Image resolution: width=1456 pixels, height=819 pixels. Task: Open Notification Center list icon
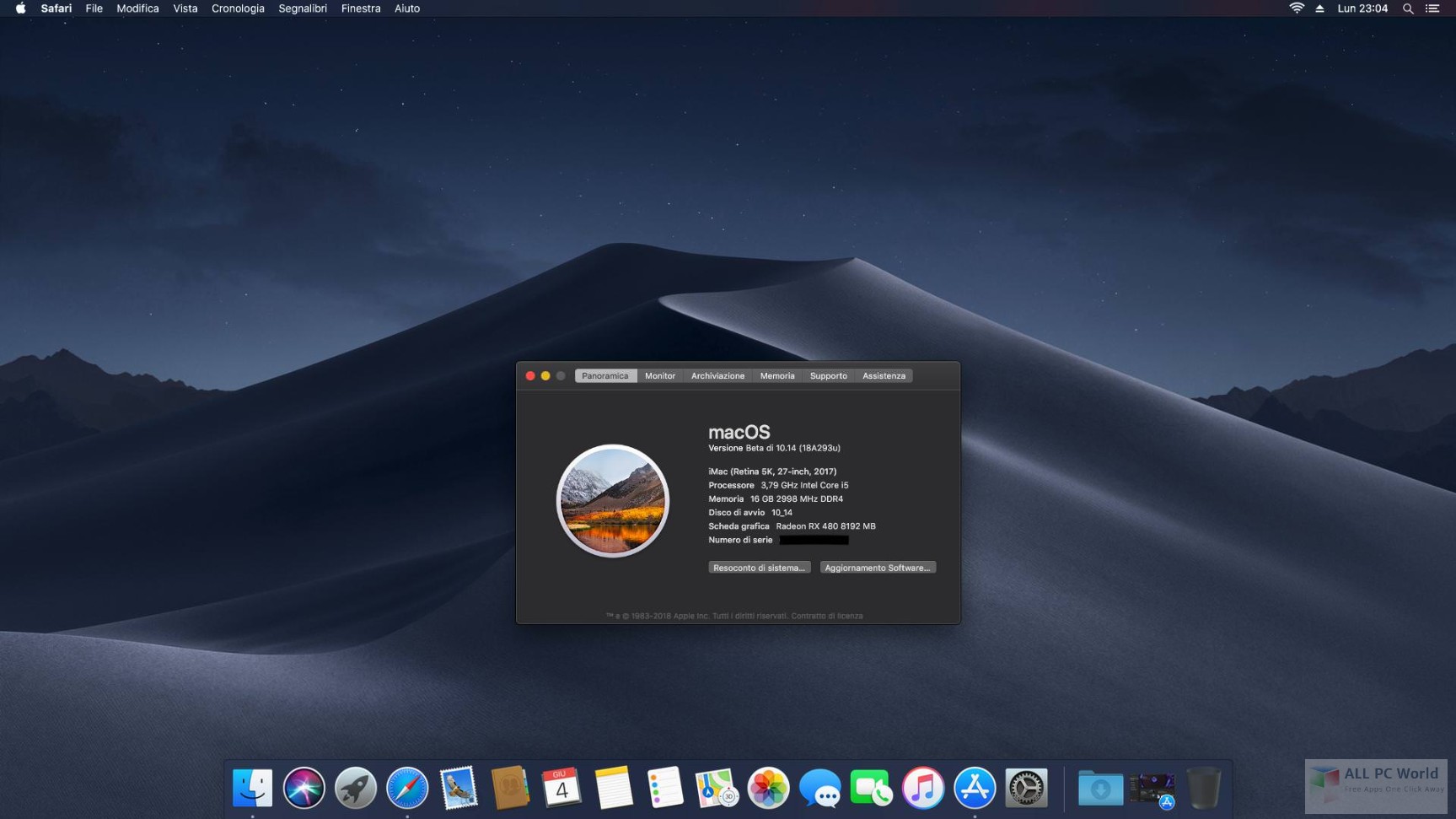click(1432, 8)
